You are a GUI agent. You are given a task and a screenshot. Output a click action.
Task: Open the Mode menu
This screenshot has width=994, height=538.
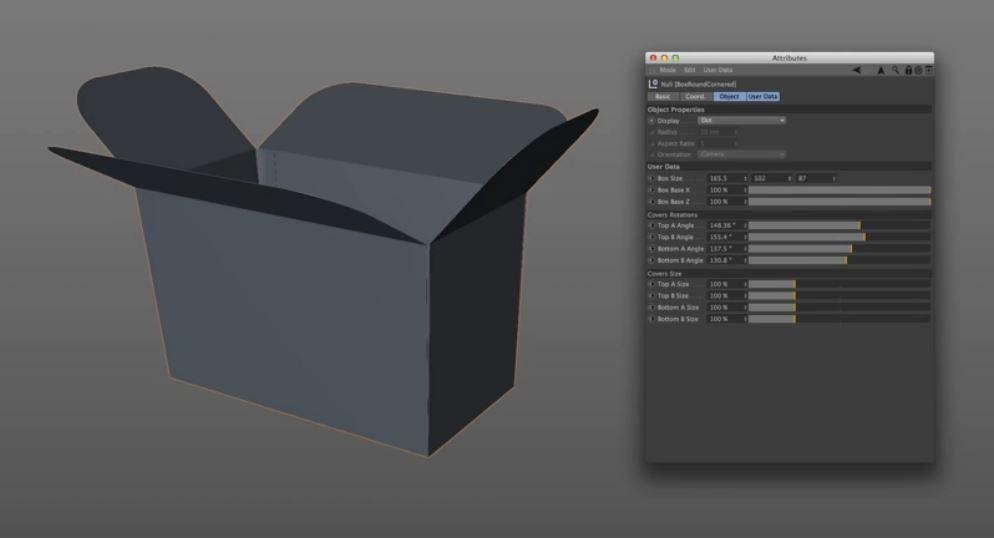667,70
